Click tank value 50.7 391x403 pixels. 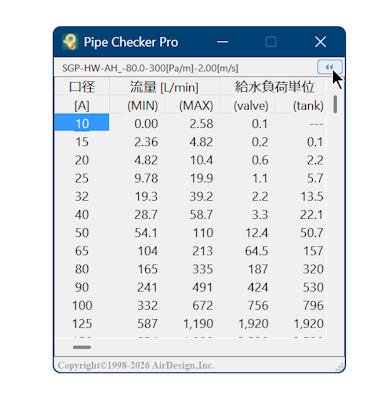pyautogui.click(x=312, y=233)
